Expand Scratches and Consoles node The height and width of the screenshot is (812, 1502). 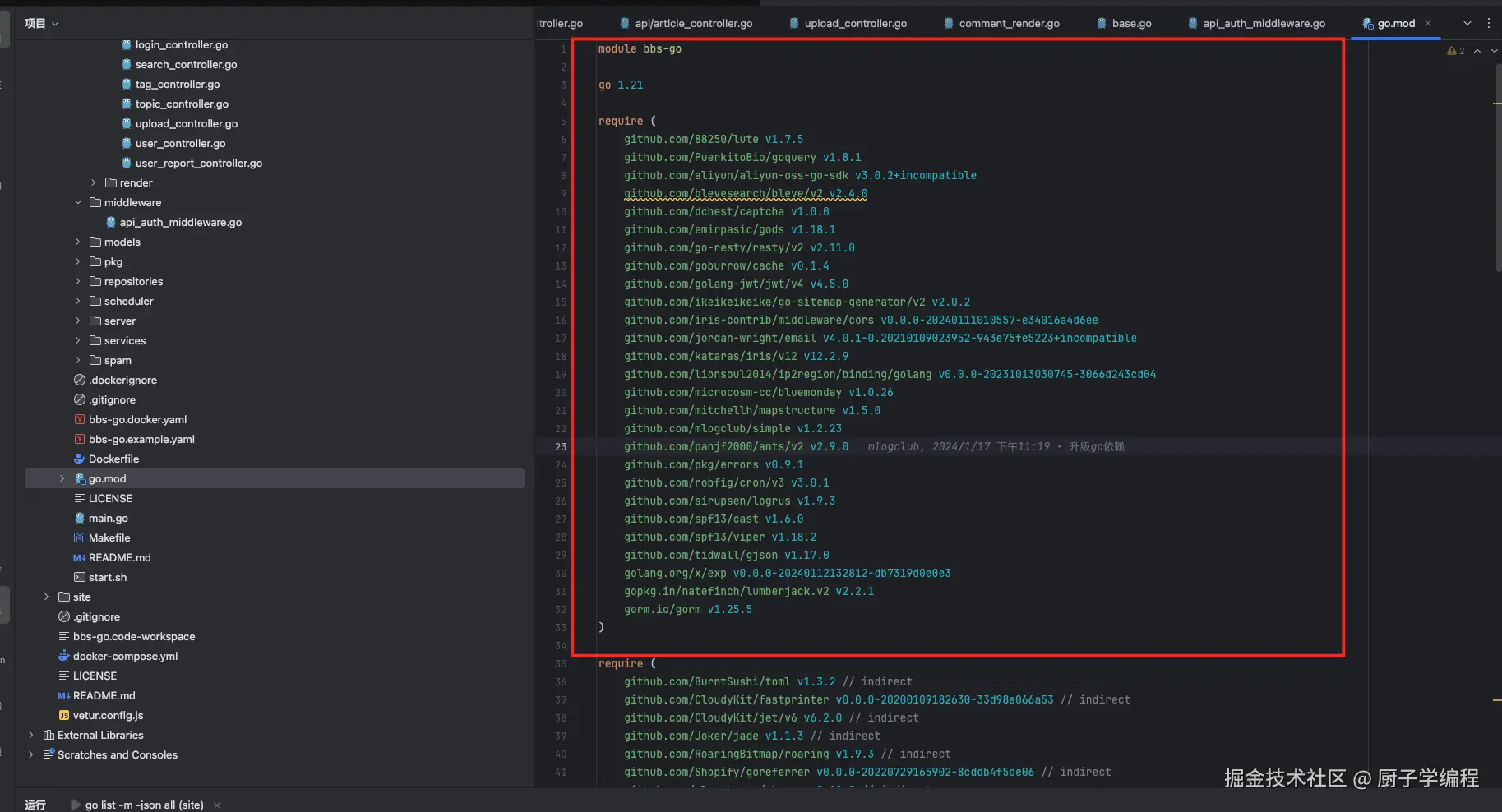tap(31, 754)
